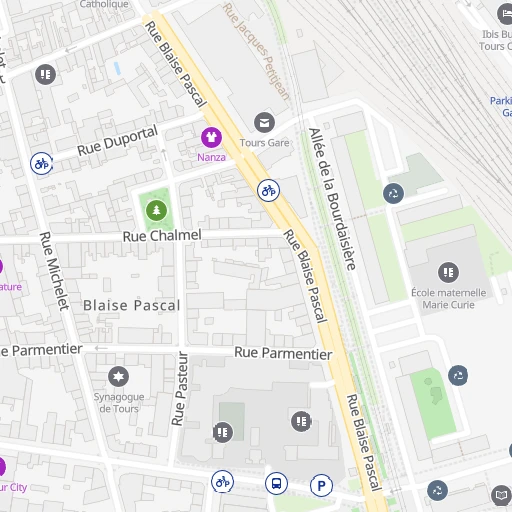Select the blue parking P icon
This screenshot has height=512, width=512.
click(321, 485)
